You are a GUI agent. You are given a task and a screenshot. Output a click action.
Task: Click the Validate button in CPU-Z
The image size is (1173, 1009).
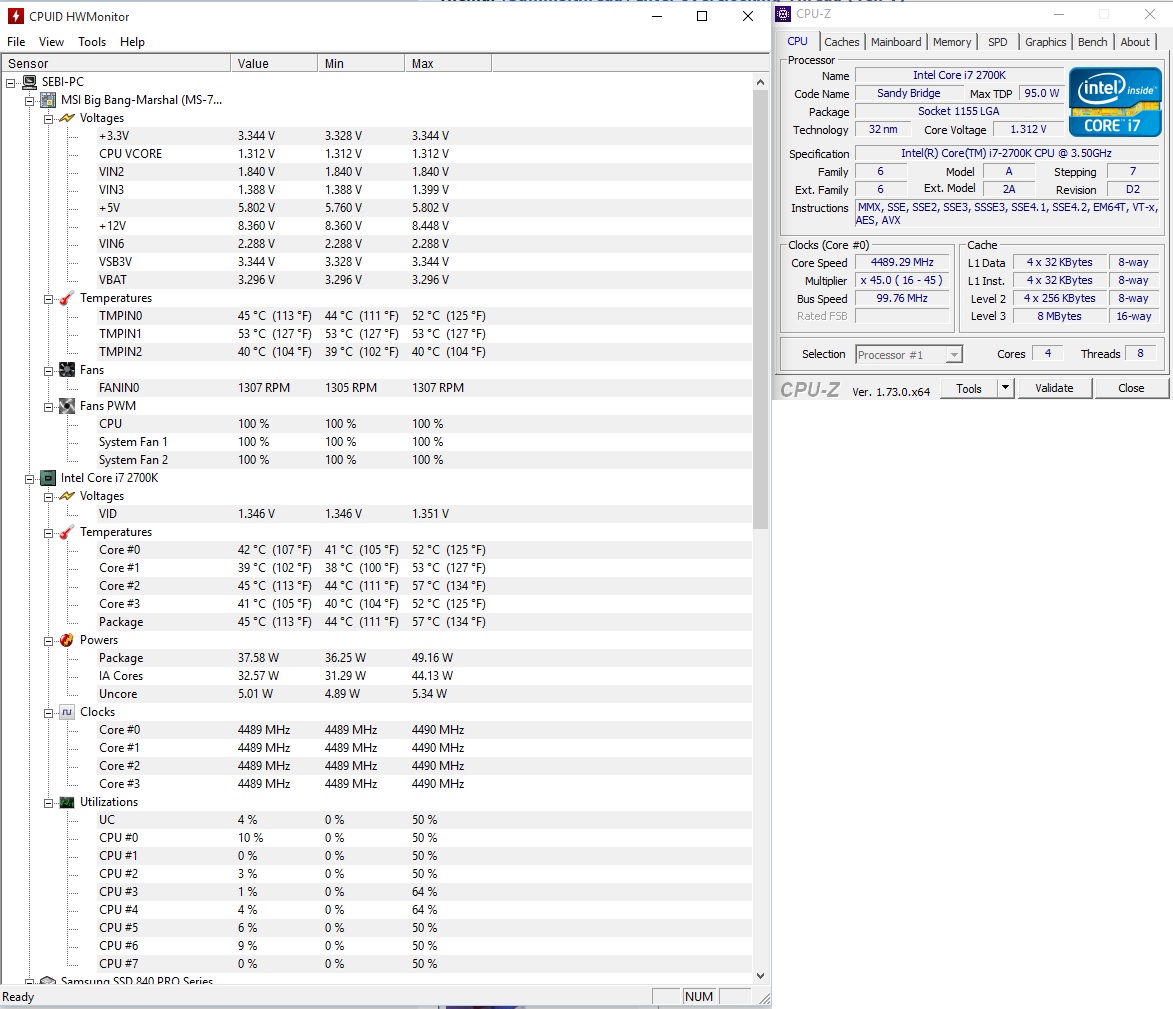click(x=1054, y=388)
